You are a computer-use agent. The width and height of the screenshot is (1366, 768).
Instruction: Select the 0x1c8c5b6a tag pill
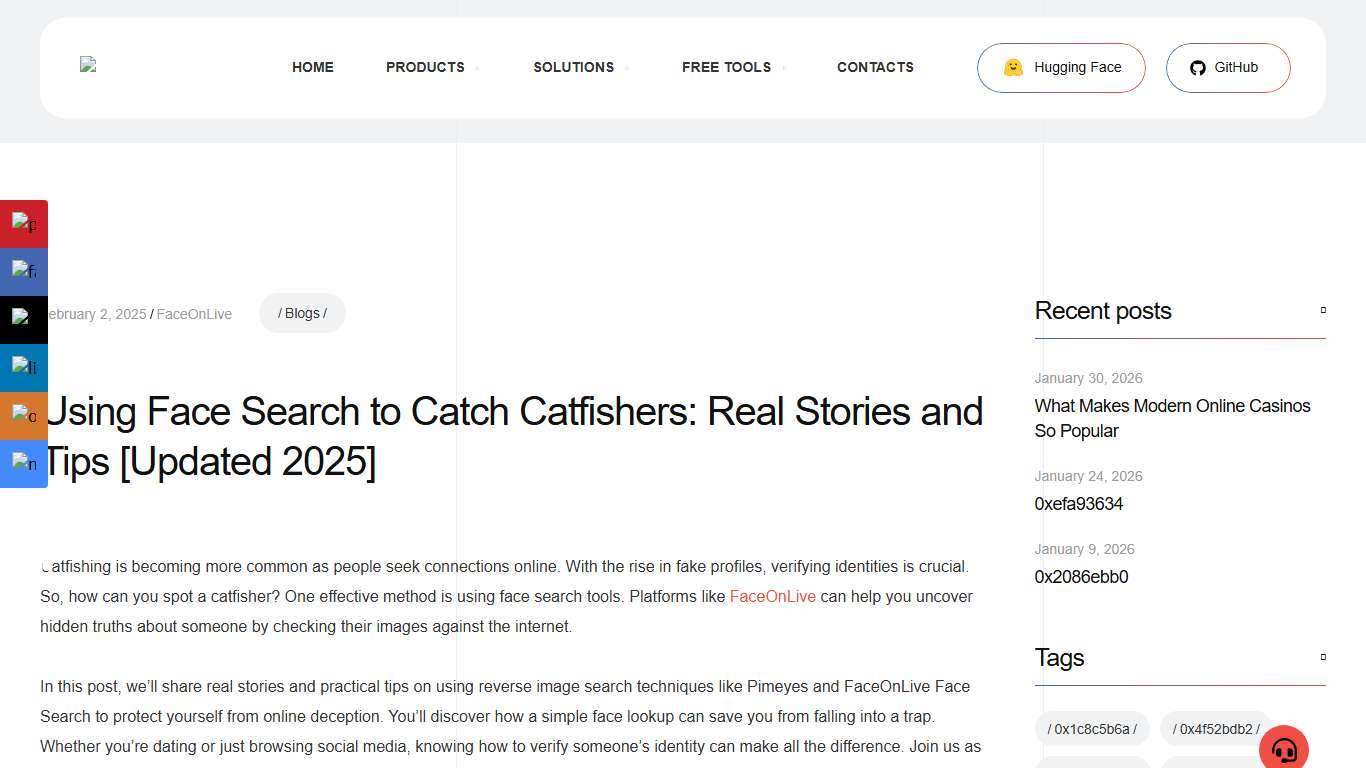click(1091, 729)
